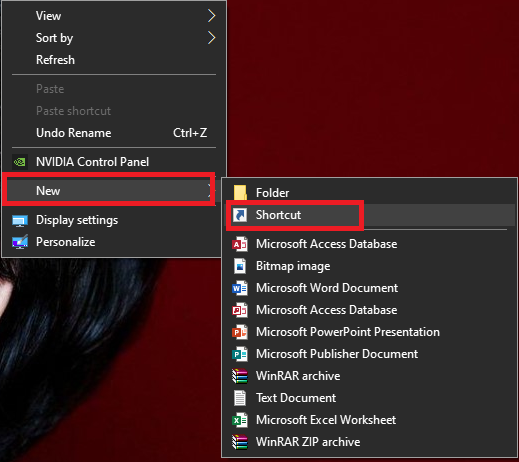Image resolution: width=519 pixels, height=462 pixels.
Task: Select Undo Rename
Action: point(114,133)
